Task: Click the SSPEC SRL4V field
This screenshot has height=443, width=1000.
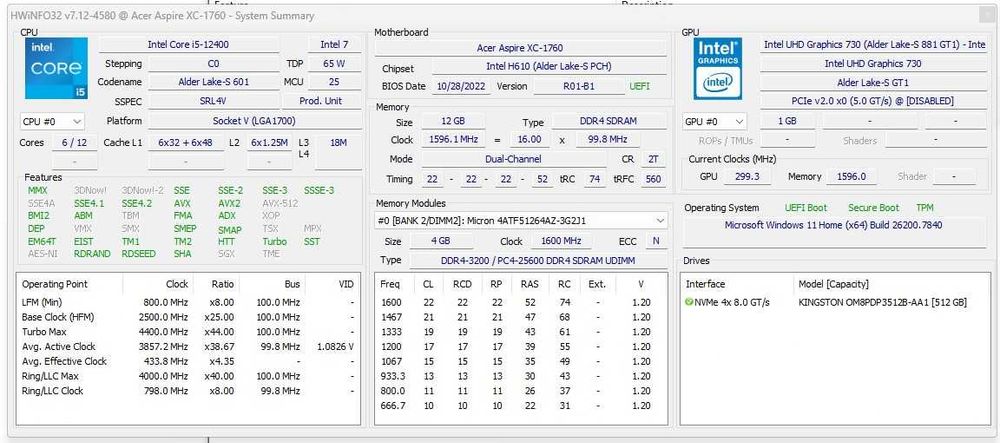Action: coord(214,101)
